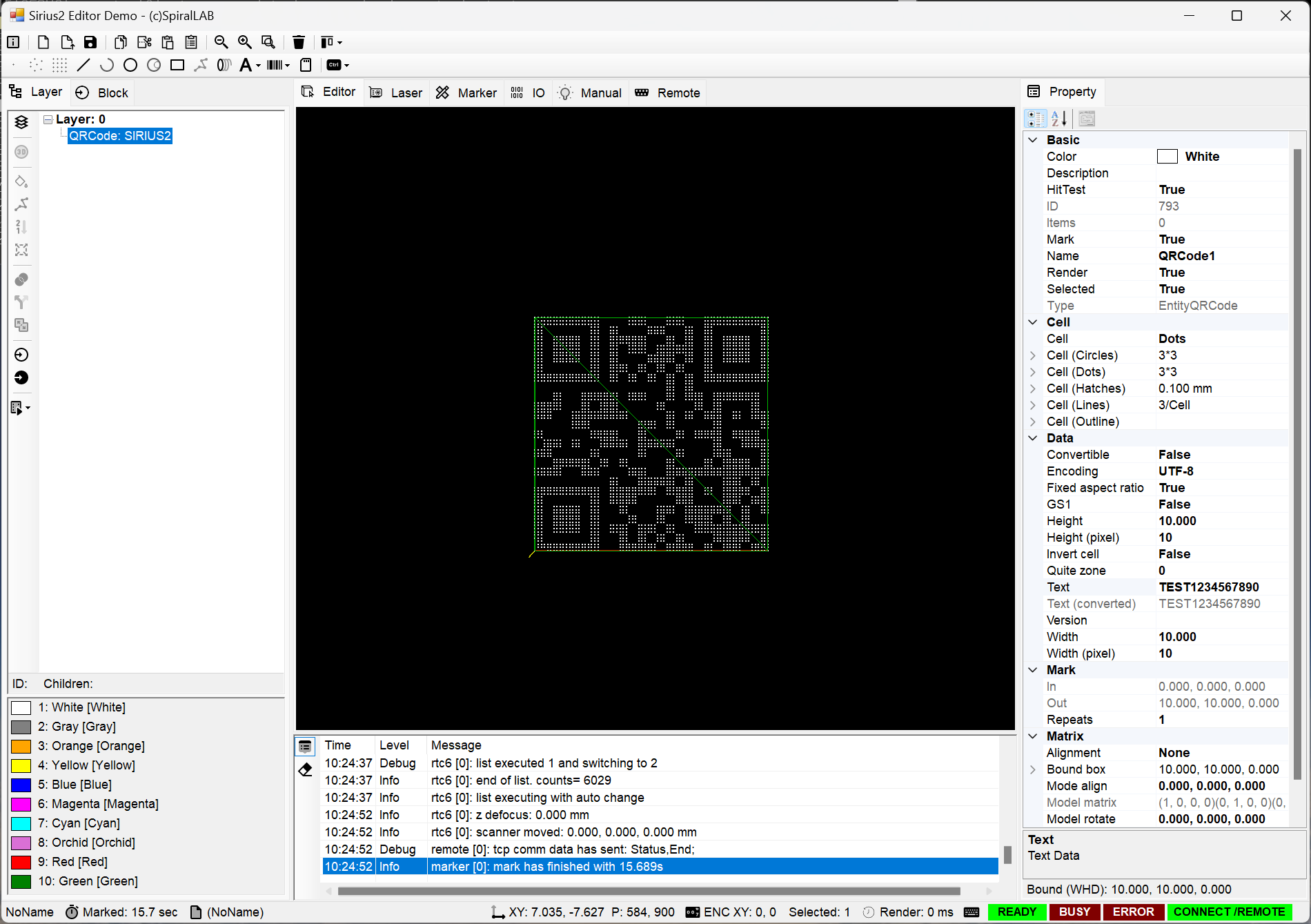Collapse the Matrix property category
The image size is (1311, 924).
point(1033,736)
